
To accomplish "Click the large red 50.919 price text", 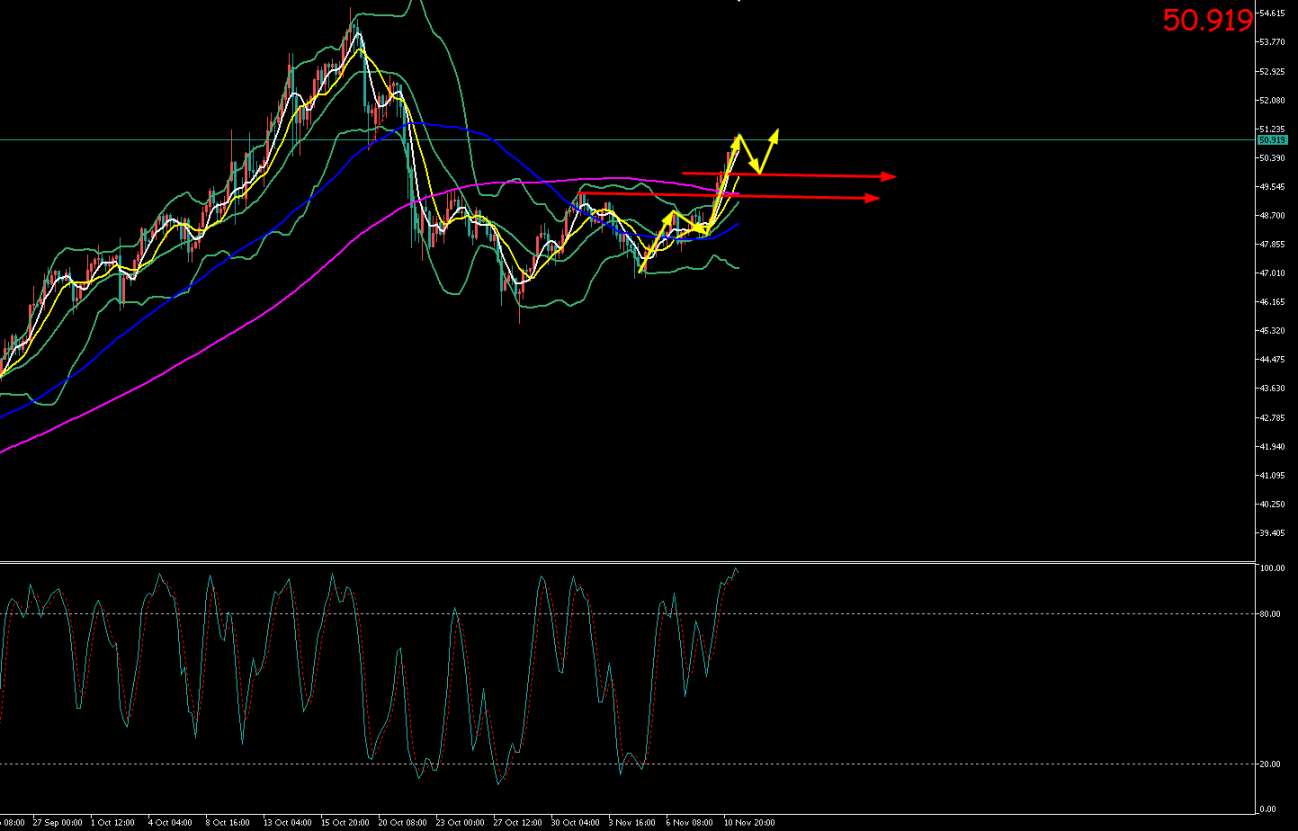I will pyautogui.click(x=1207, y=21).
